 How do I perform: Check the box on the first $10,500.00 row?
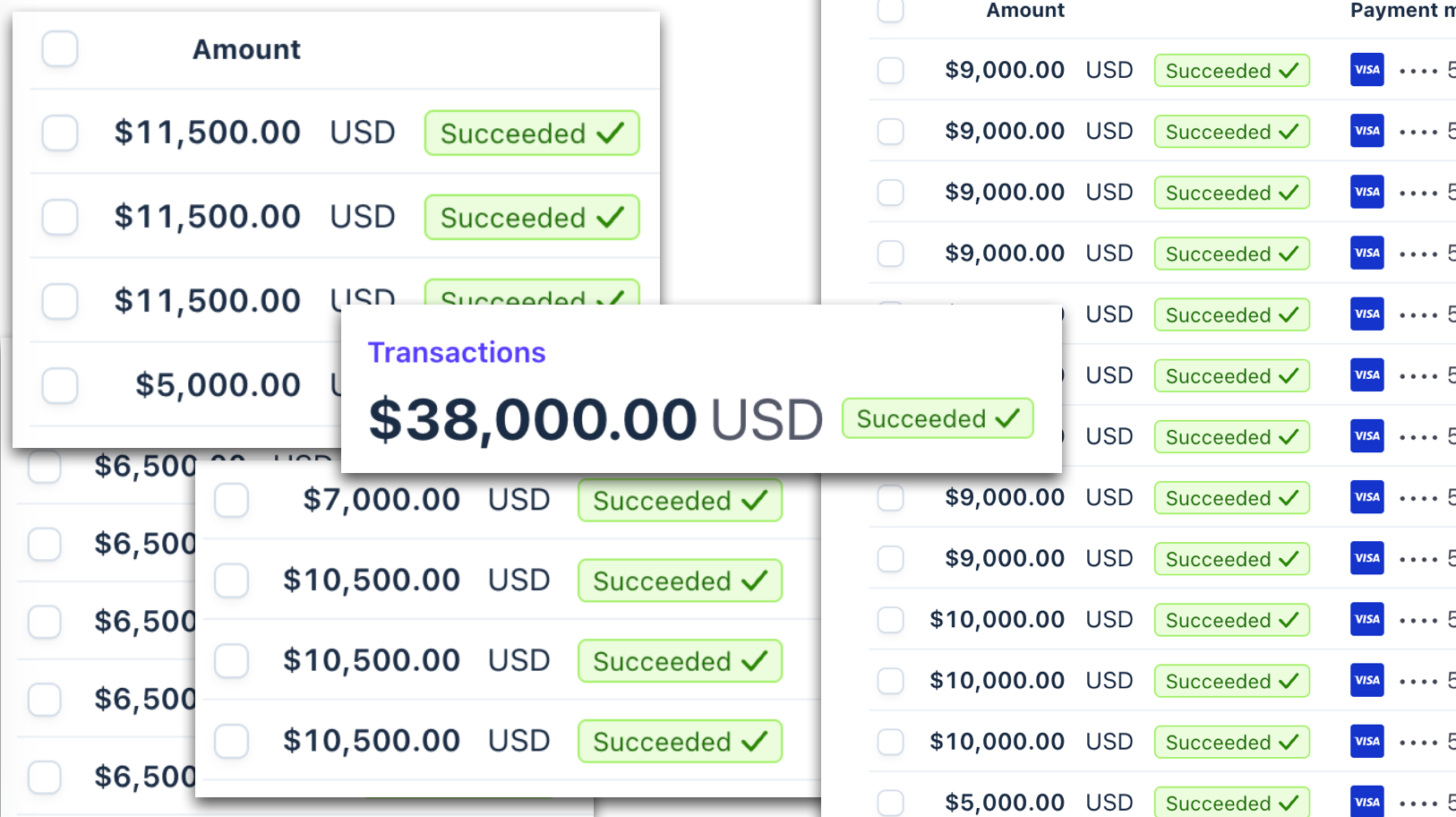231,580
